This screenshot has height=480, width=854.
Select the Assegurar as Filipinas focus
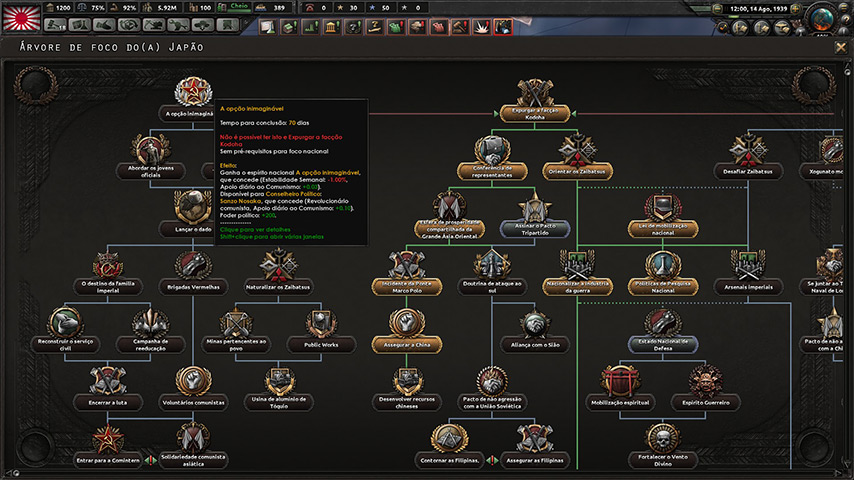(535, 447)
